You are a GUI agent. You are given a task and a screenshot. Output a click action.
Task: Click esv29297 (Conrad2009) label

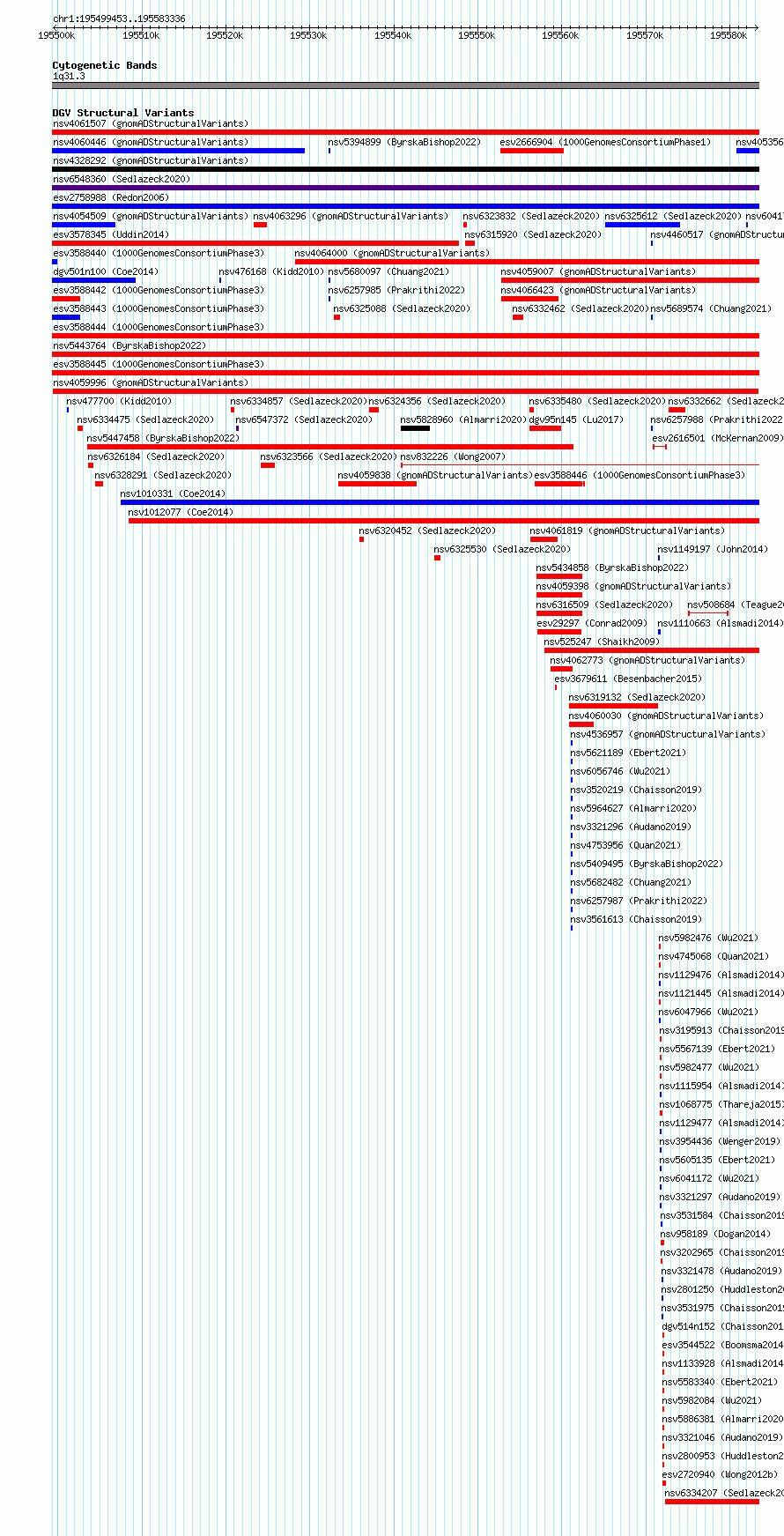tap(592, 623)
